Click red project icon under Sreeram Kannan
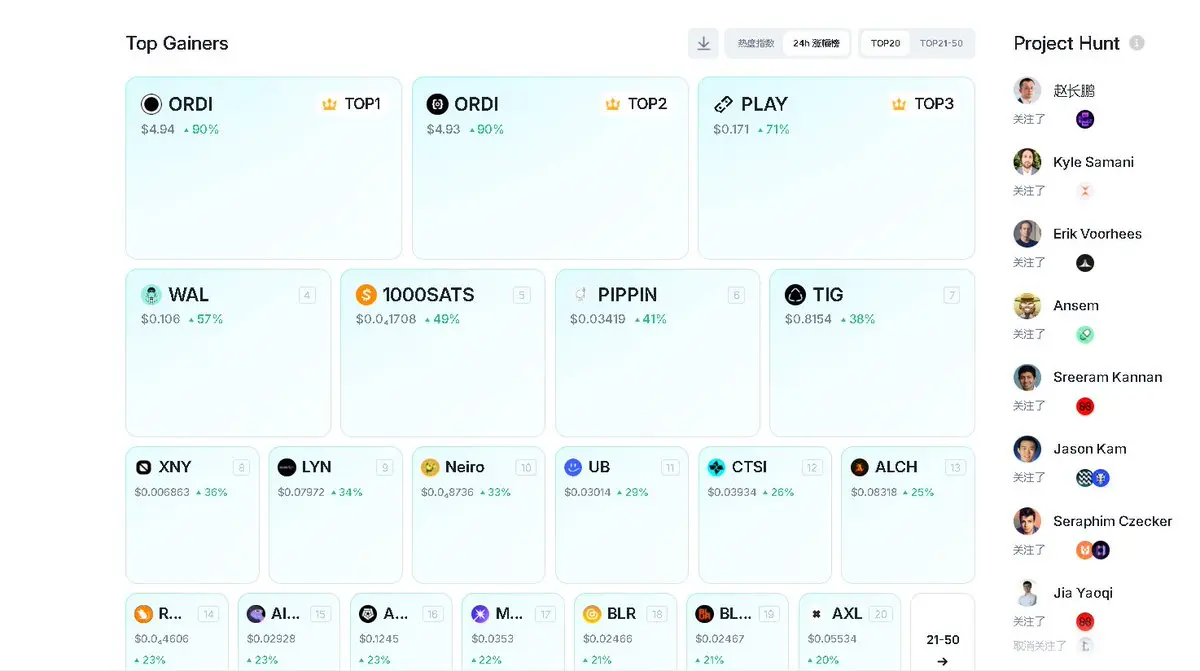1200x671 pixels. click(1085, 406)
